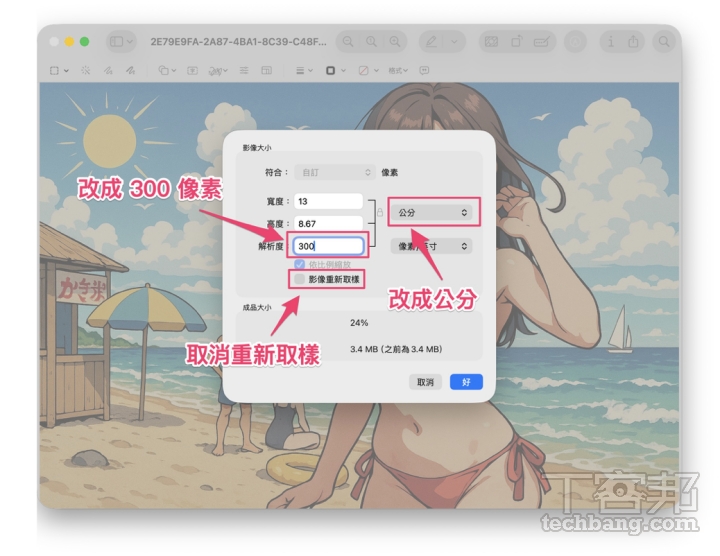The height and width of the screenshot is (556, 720).
Task: Click the 高度 field showing 8.67
Action: pyautogui.click(x=328, y=224)
